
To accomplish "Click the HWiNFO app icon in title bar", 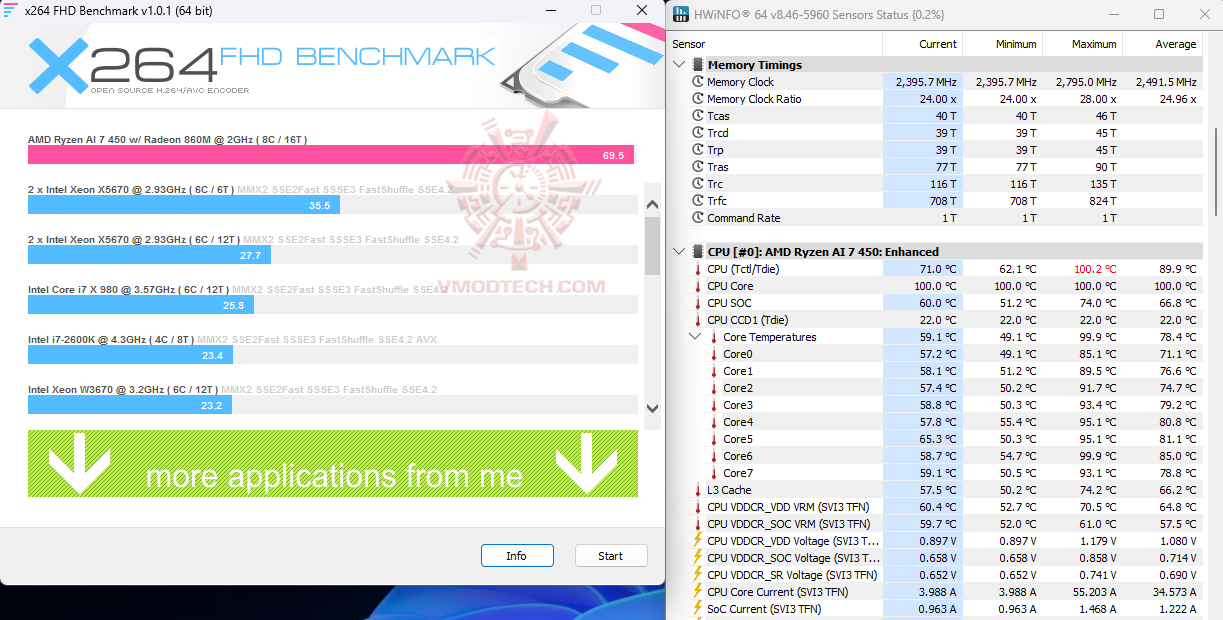I will [x=681, y=14].
